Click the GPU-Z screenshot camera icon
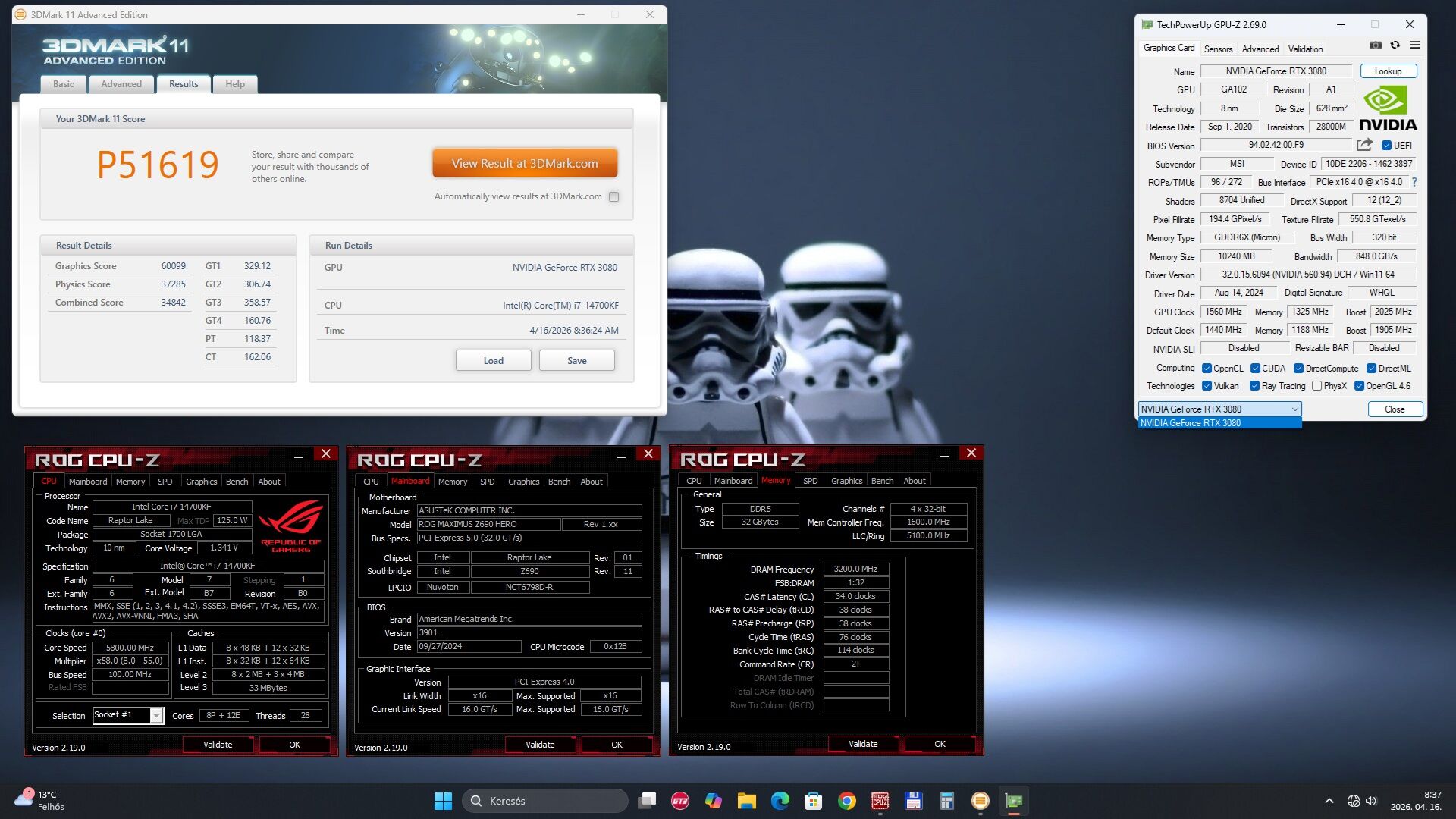The height and width of the screenshot is (819, 1456). (1375, 45)
